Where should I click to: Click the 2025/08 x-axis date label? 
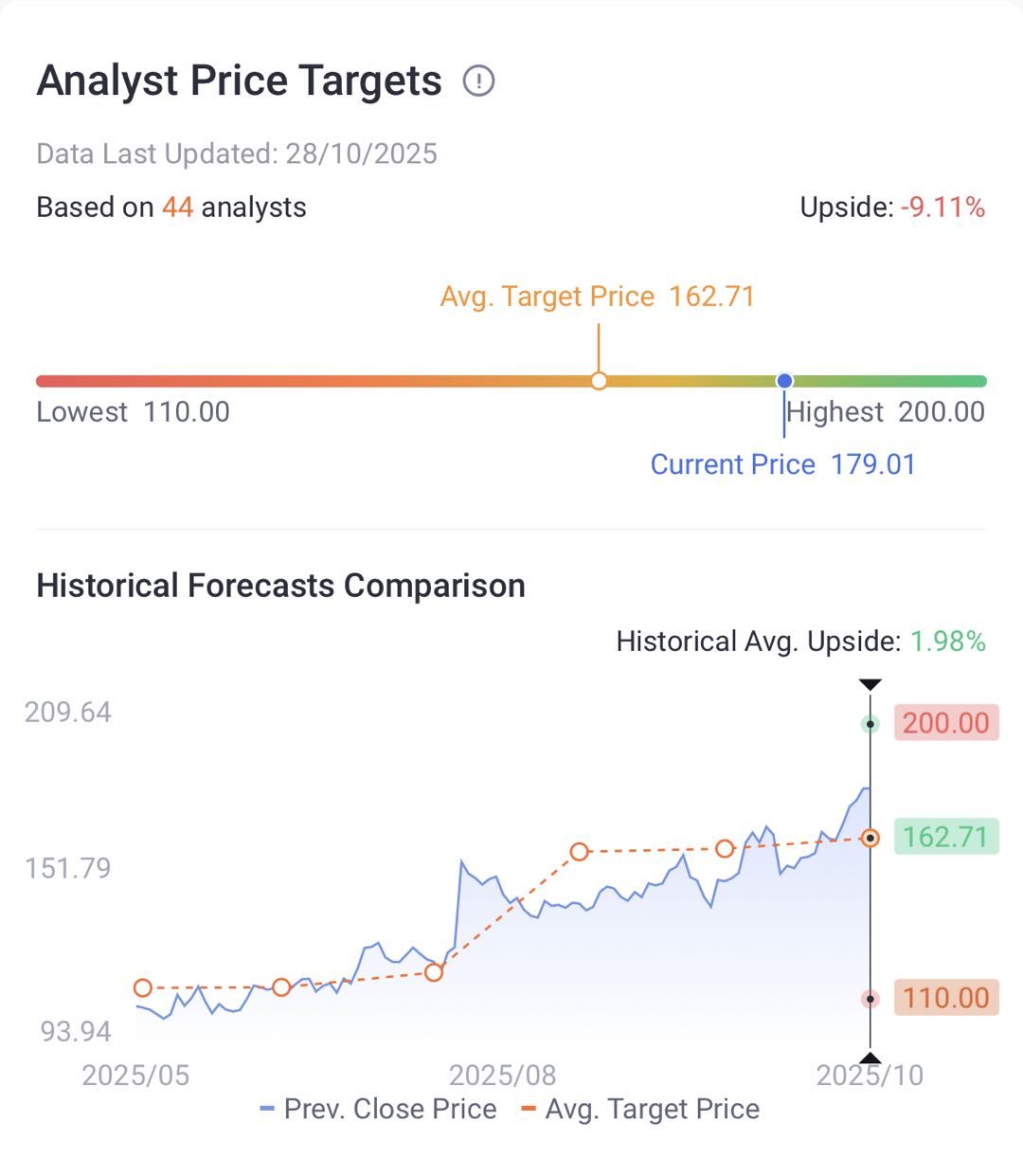pyautogui.click(x=502, y=1076)
